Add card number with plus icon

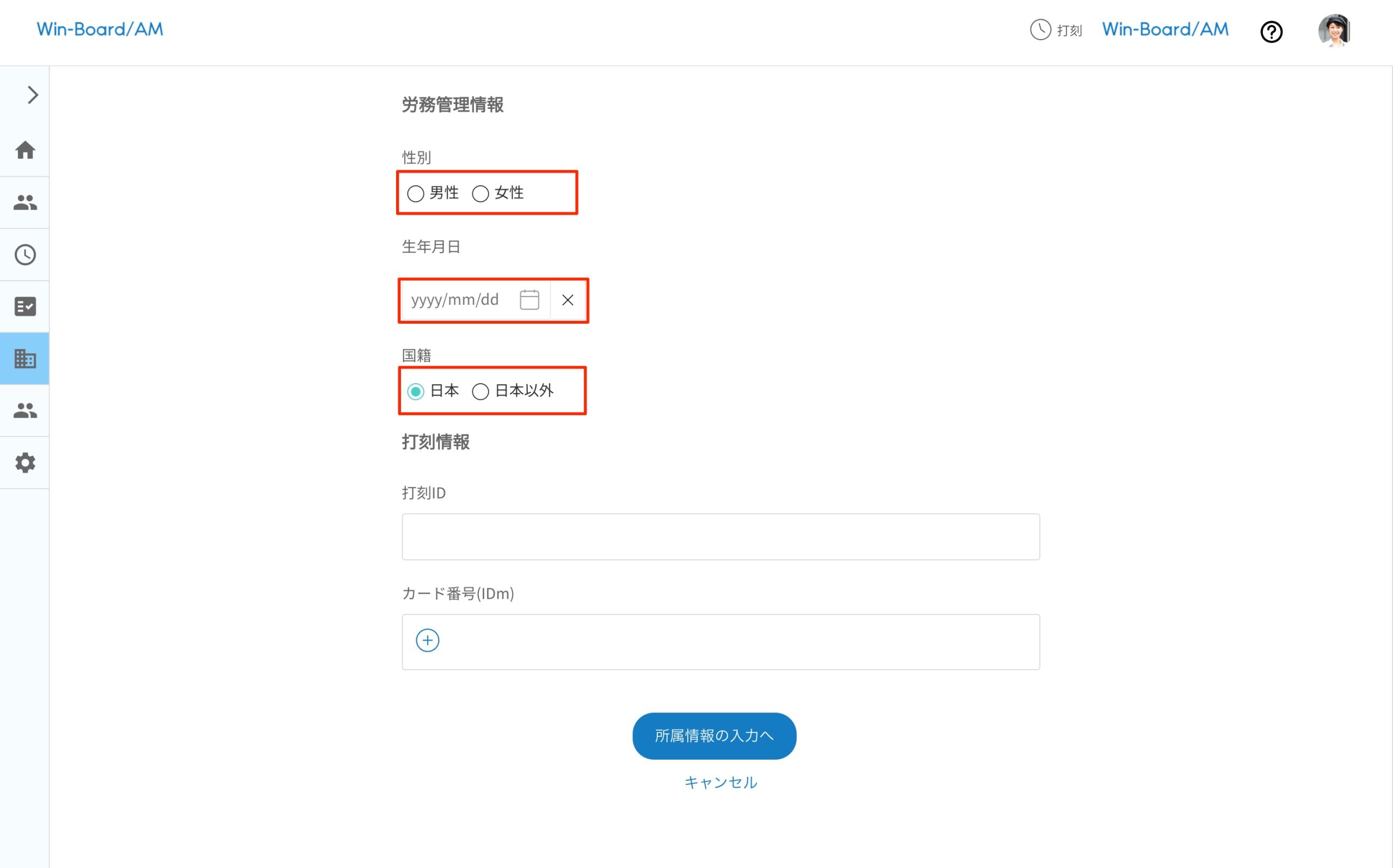pos(428,640)
